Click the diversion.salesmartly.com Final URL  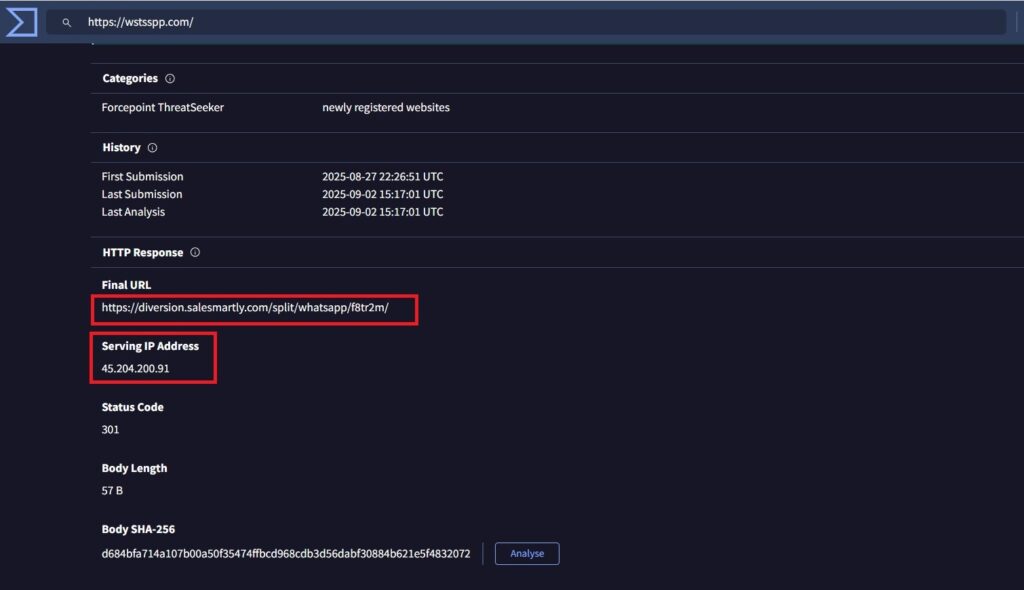[x=244, y=308]
